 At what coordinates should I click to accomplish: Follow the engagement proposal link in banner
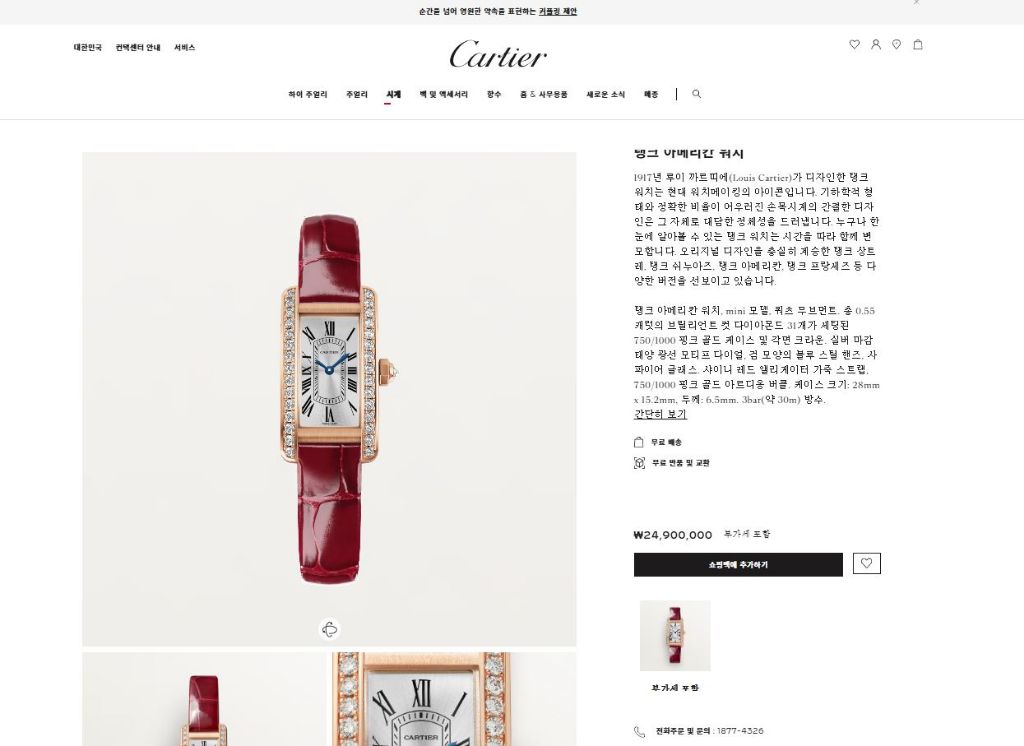pos(558,11)
